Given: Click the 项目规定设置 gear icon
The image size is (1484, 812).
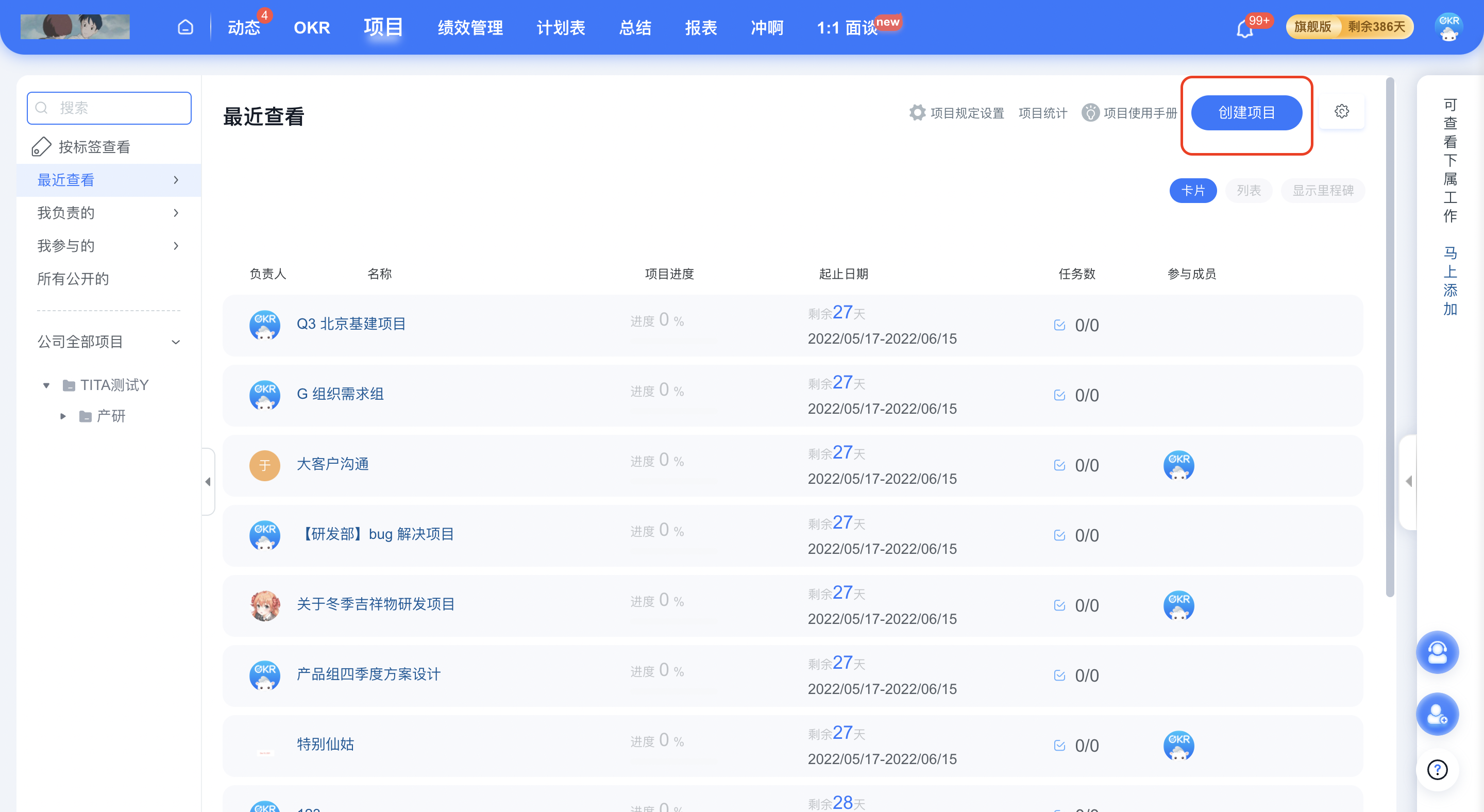Looking at the screenshot, I should coord(917,112).
